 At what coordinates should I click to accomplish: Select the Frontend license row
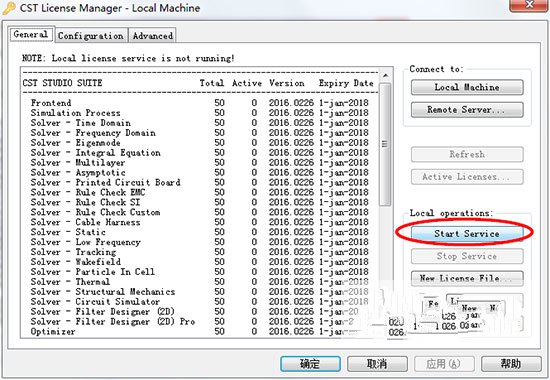(x=199, y=103)
